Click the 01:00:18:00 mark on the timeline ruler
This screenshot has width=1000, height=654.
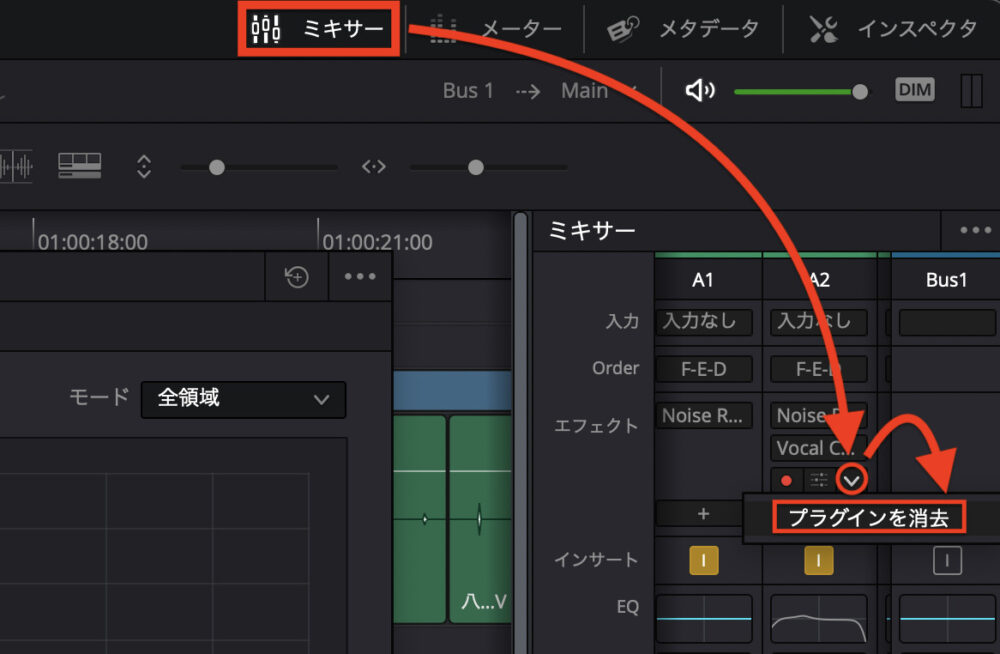92,242
